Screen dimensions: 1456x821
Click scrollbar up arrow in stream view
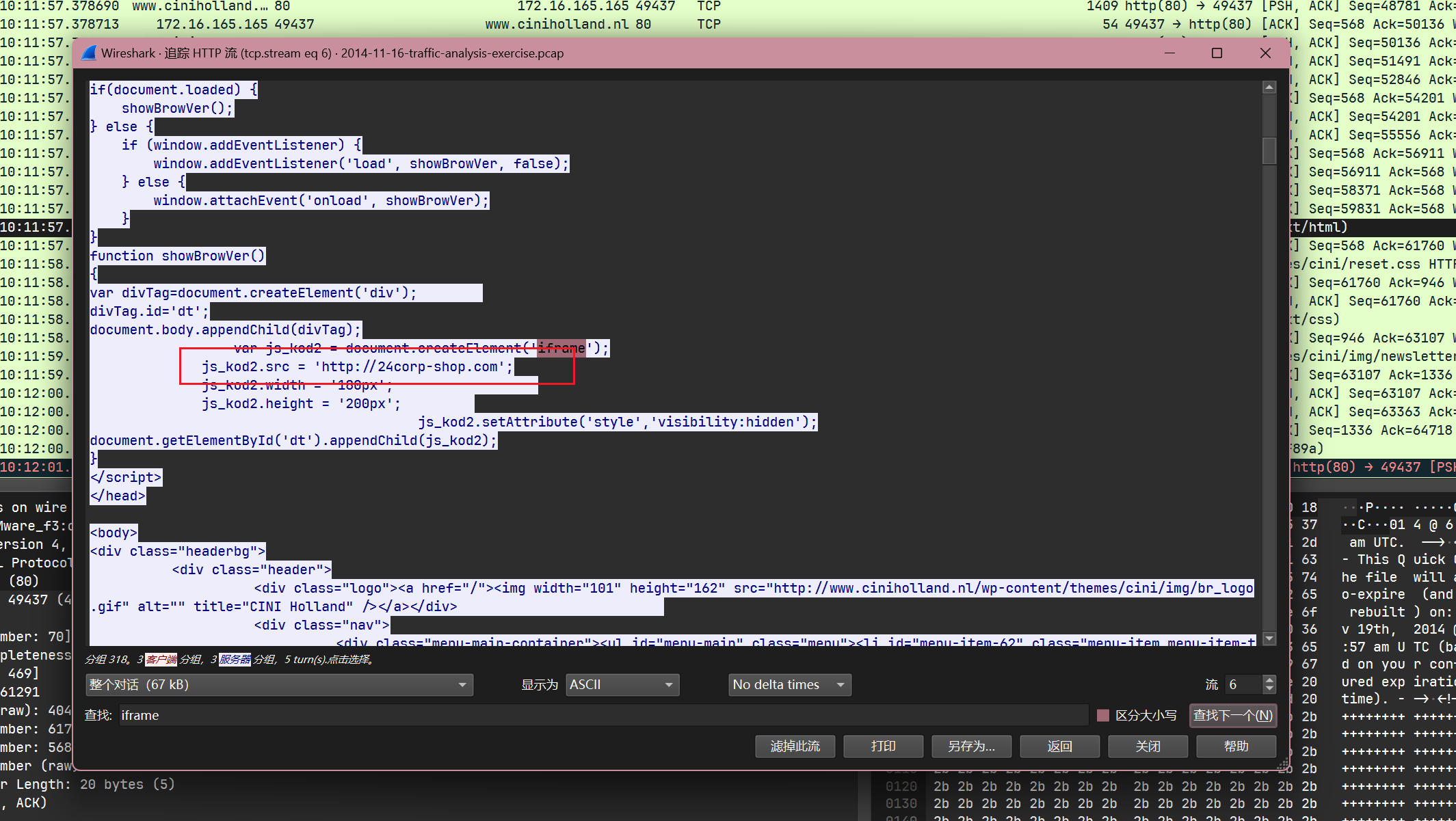[1269, 88]
